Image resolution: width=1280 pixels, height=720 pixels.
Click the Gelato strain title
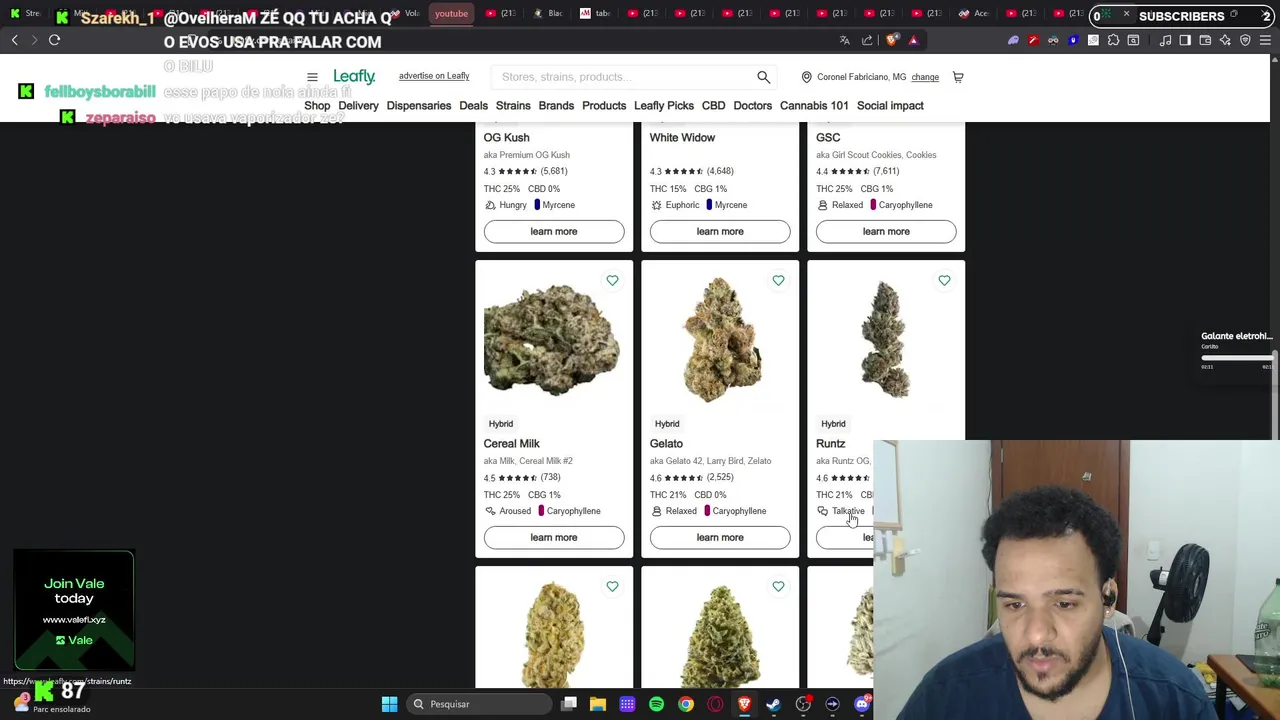click(x=666, y=444)
